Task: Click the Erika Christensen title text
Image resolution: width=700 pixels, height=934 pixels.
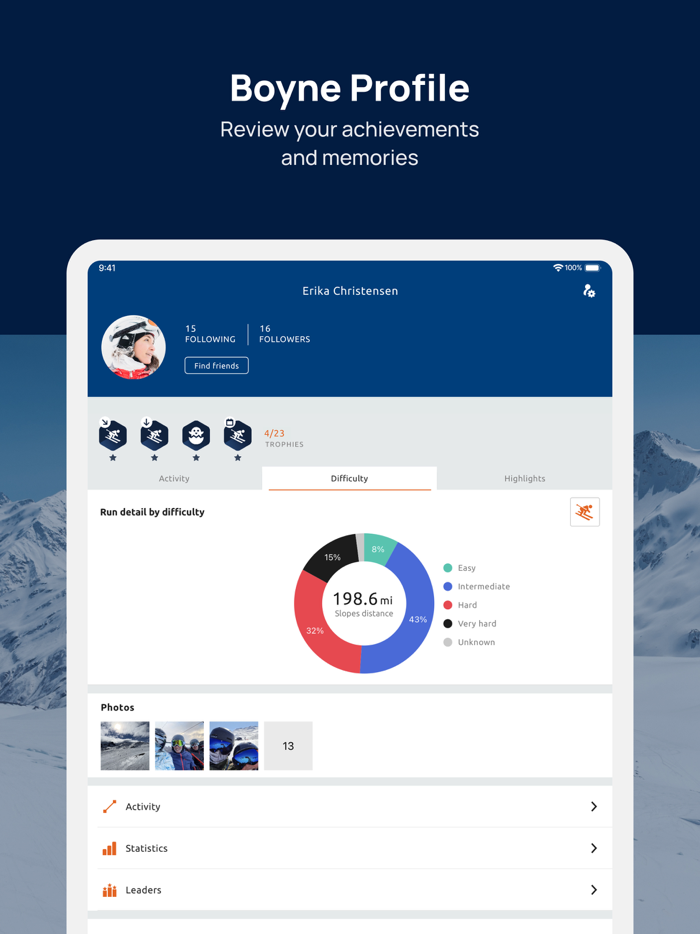Action: pos(350,291)
